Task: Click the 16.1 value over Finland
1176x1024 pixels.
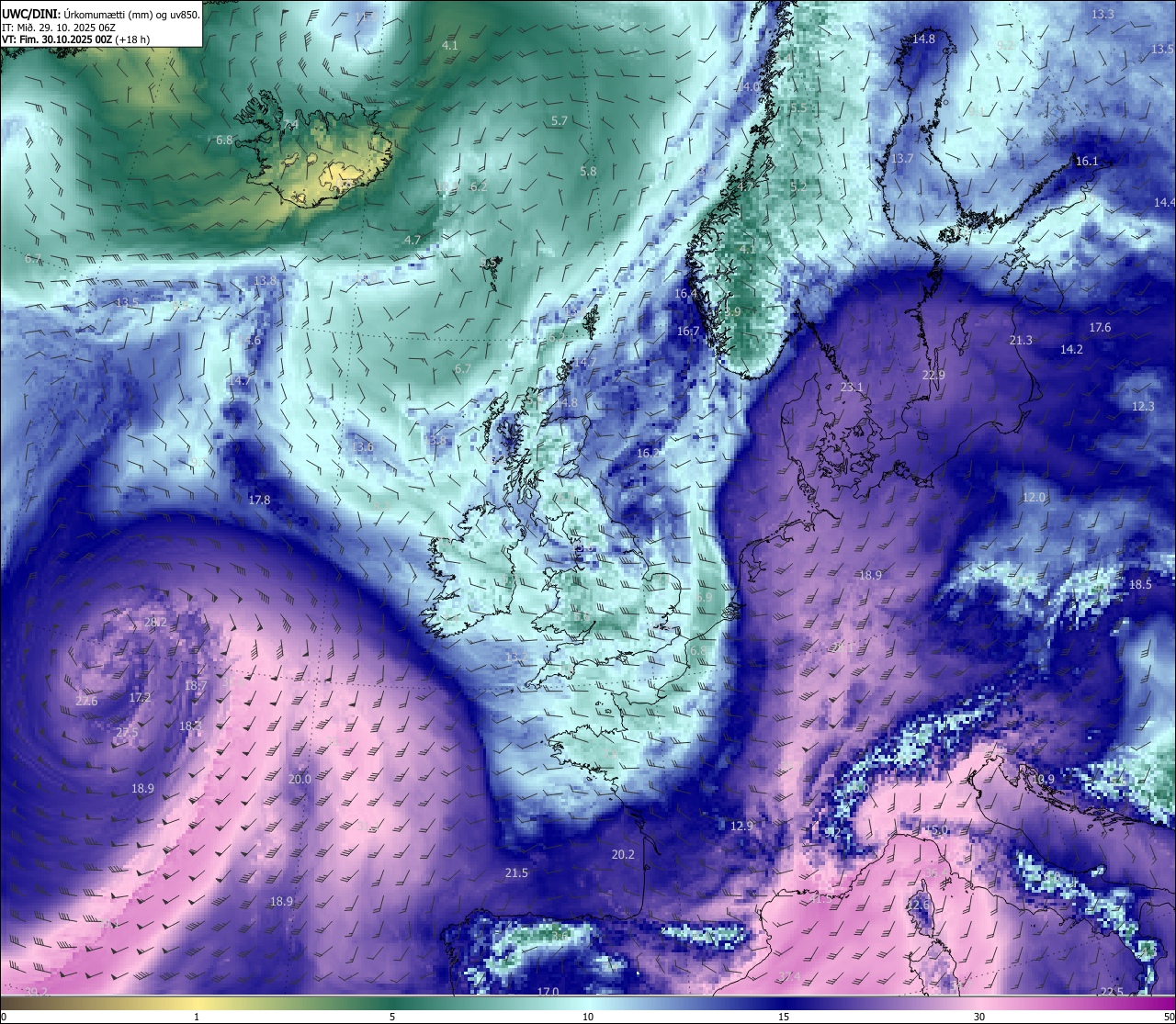Action: click(1087, 162)
